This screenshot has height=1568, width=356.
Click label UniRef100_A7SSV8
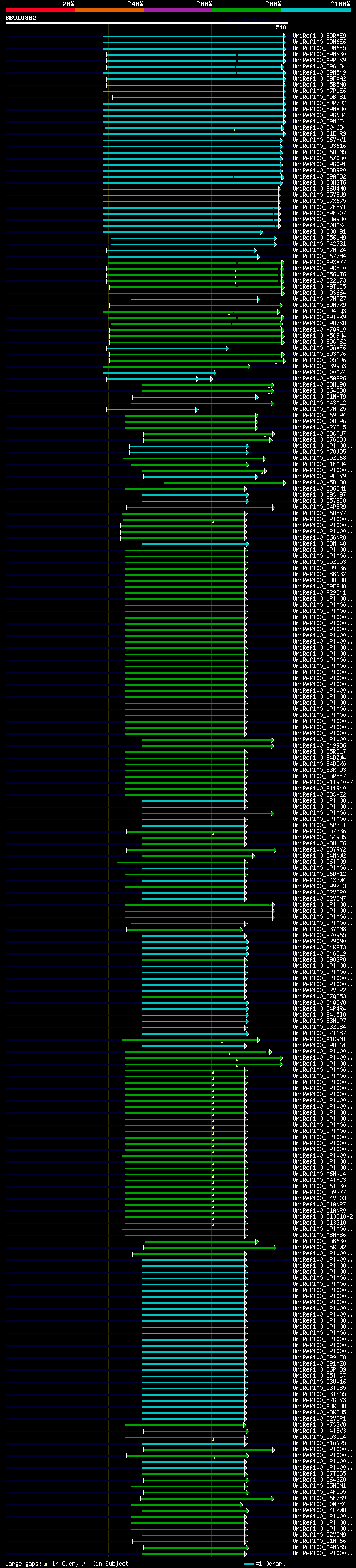tap(319, 1424)
